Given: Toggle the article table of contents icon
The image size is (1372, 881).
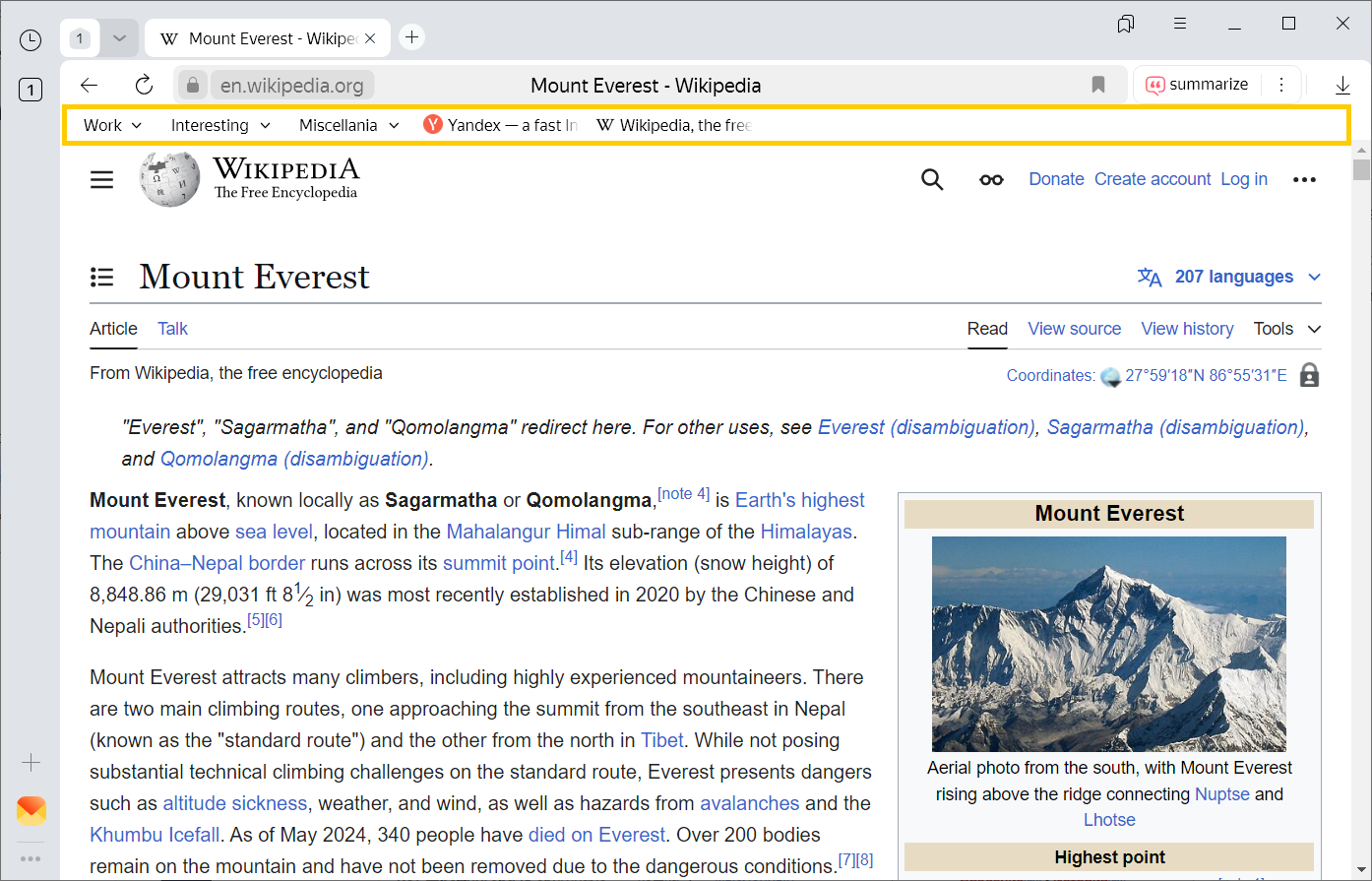Looking at the screenshot, I should pyautogui.click(x=102, y=277).
